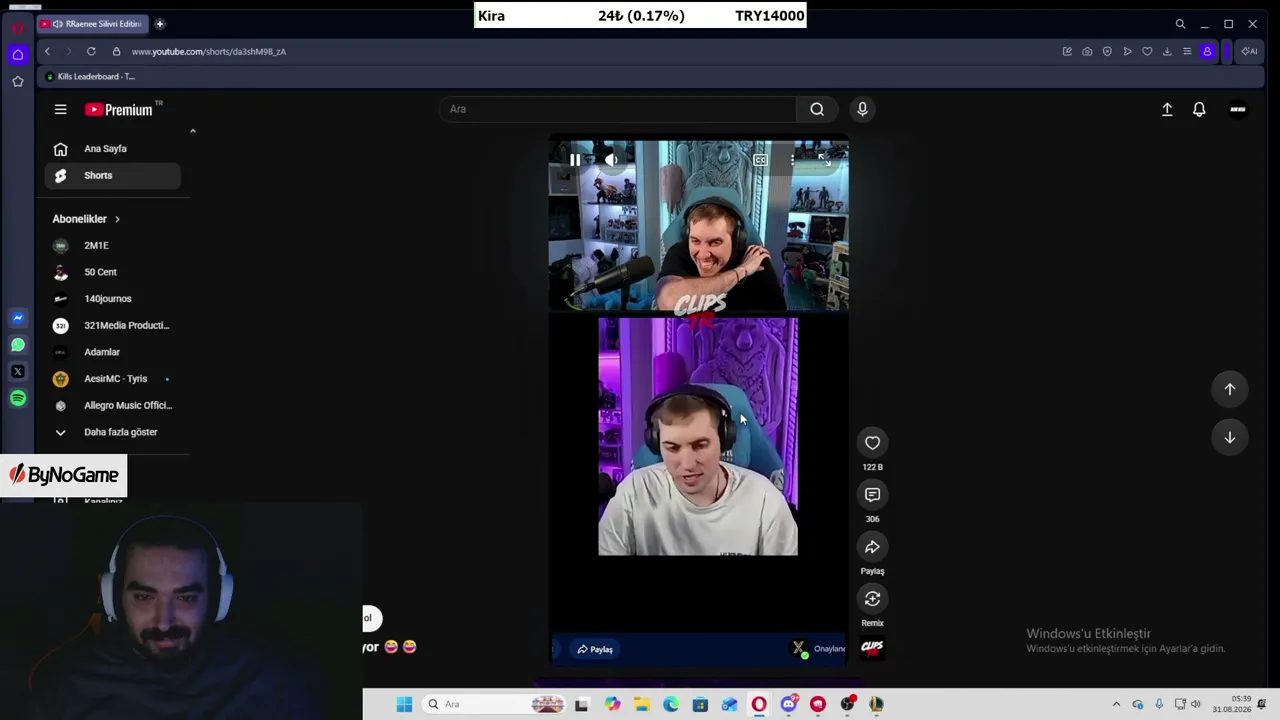Open the comments for this Short
1280x720 pixels.
(872, 495)
